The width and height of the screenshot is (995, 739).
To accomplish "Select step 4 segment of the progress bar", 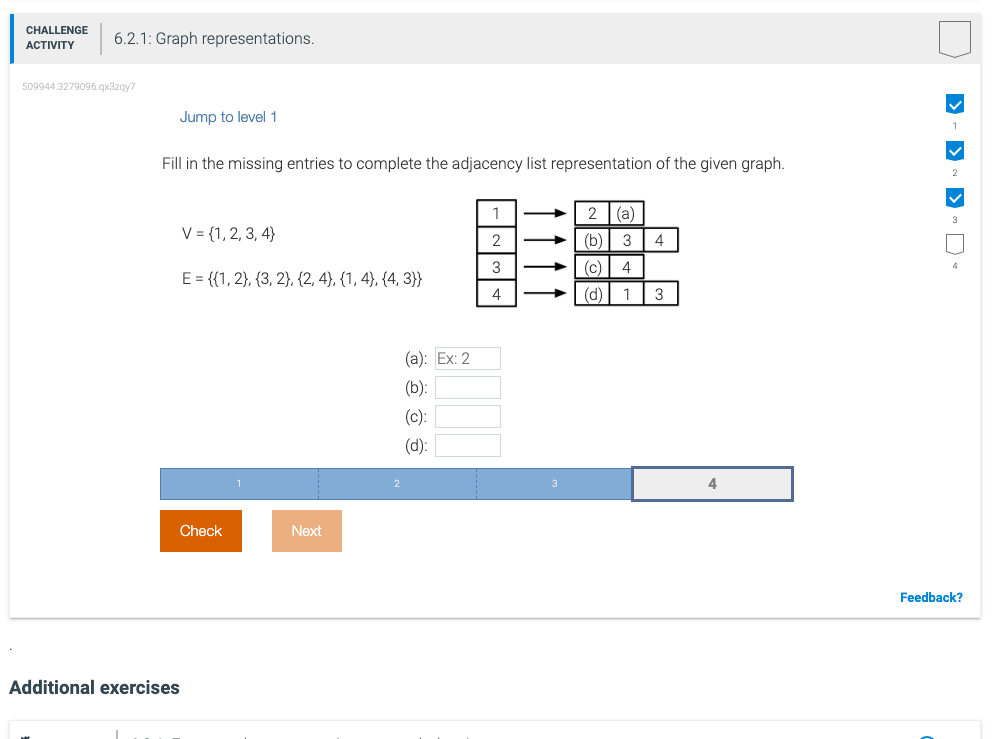I will click(x=711, y=483).
